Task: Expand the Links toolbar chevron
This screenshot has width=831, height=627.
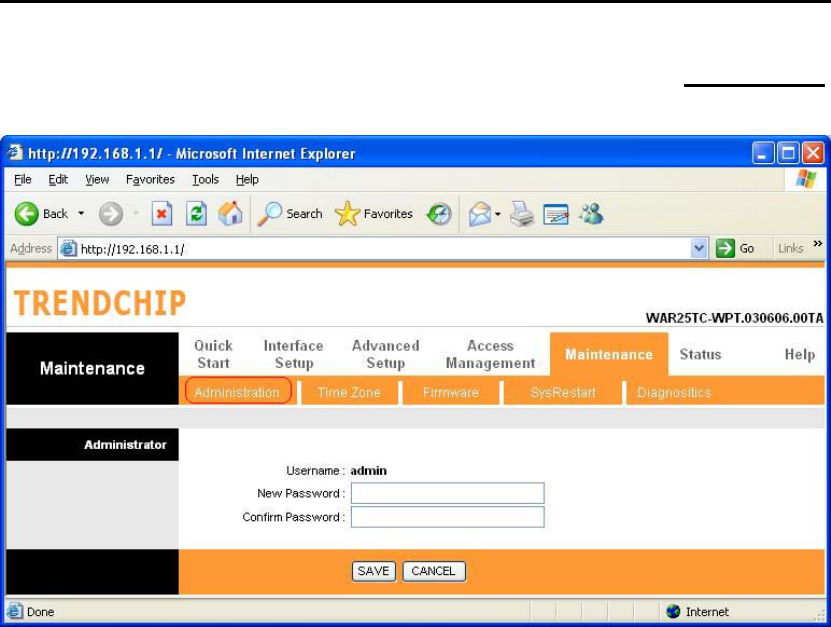Action: [818, 244]
